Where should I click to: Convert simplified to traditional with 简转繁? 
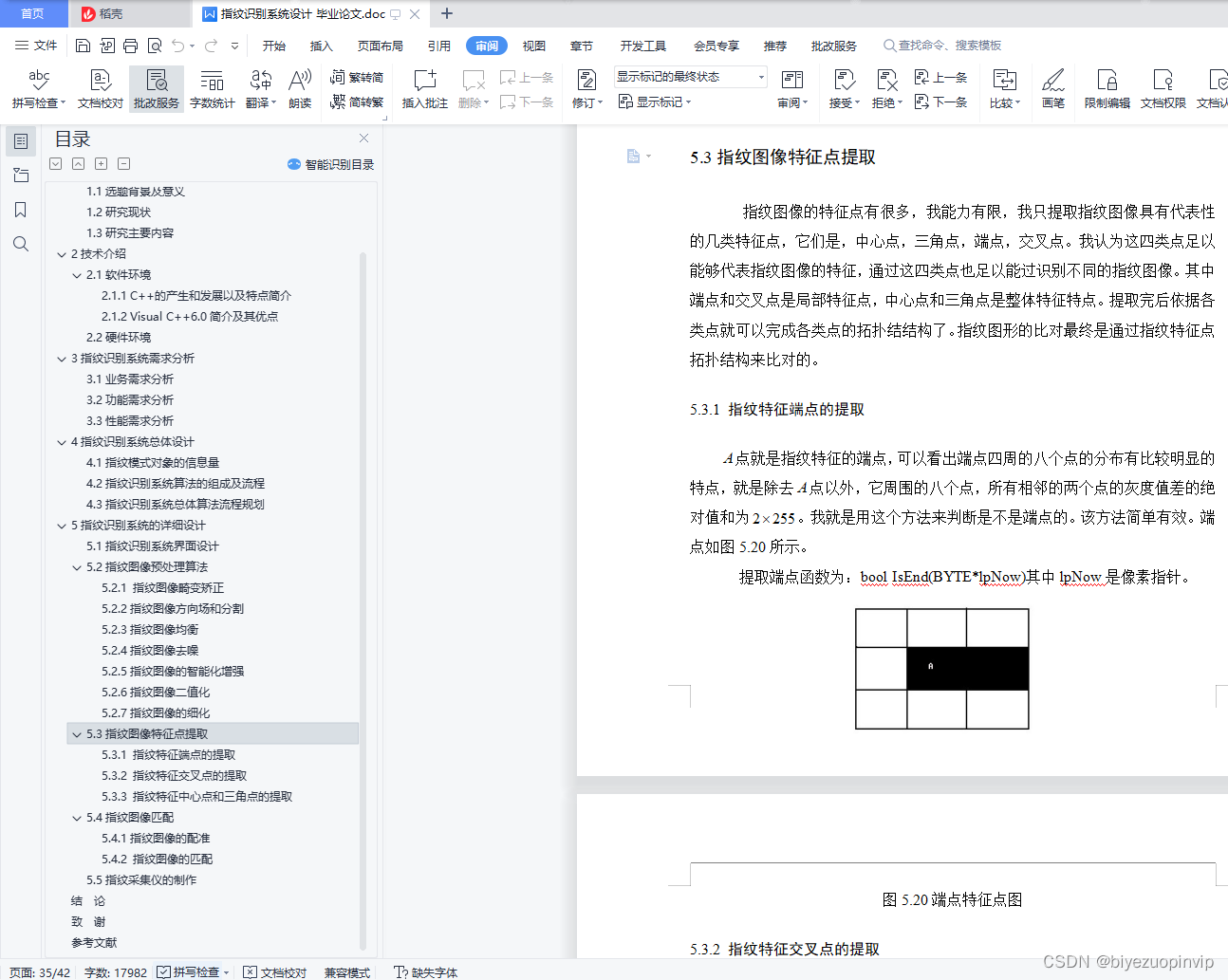click(x=357, y=102)
